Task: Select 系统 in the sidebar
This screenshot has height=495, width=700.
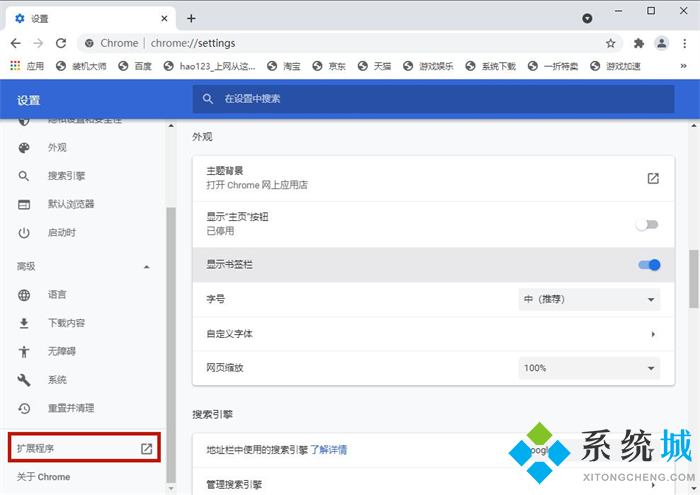Action: 57,380
